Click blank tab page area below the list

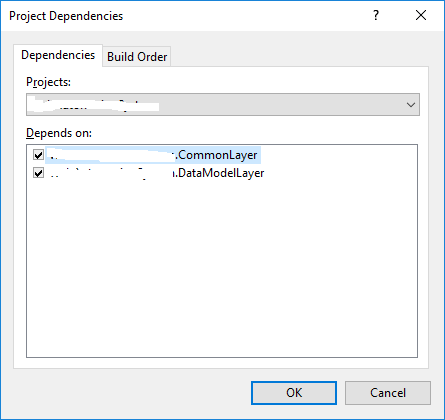(221, 363)
